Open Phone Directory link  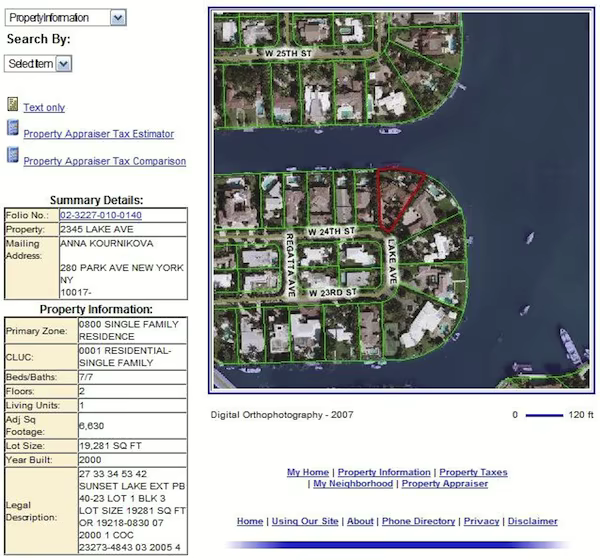click(x=418, y=521)
